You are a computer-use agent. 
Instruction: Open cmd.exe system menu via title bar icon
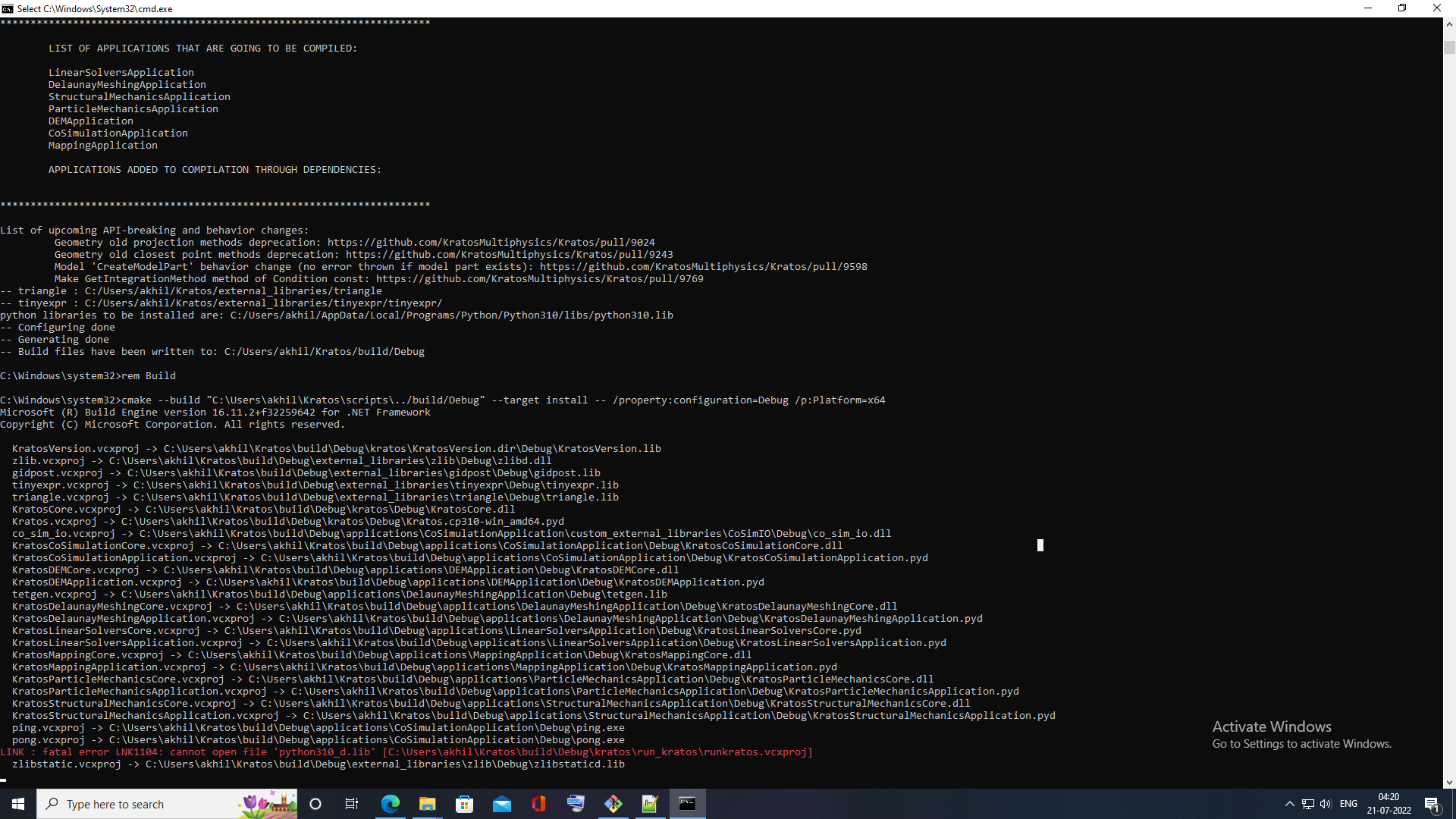(8, 8)
